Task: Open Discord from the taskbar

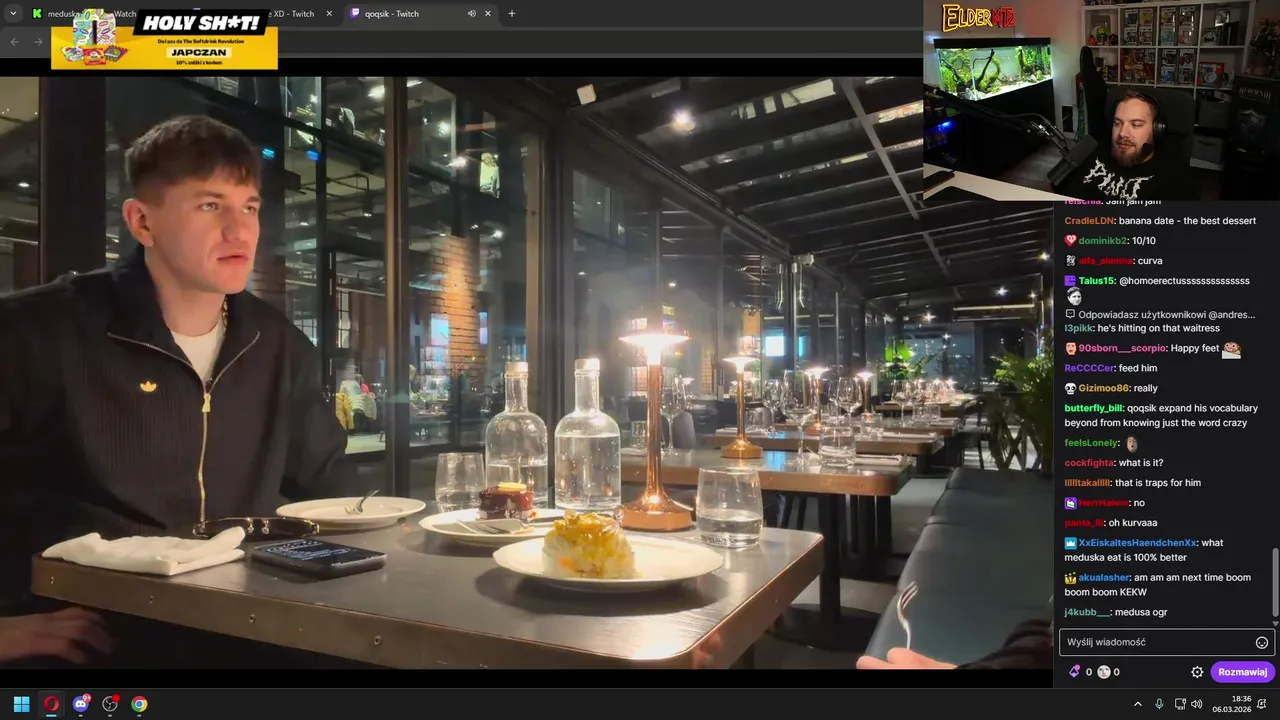Action: pyautogui.click(x=81, y=704)
